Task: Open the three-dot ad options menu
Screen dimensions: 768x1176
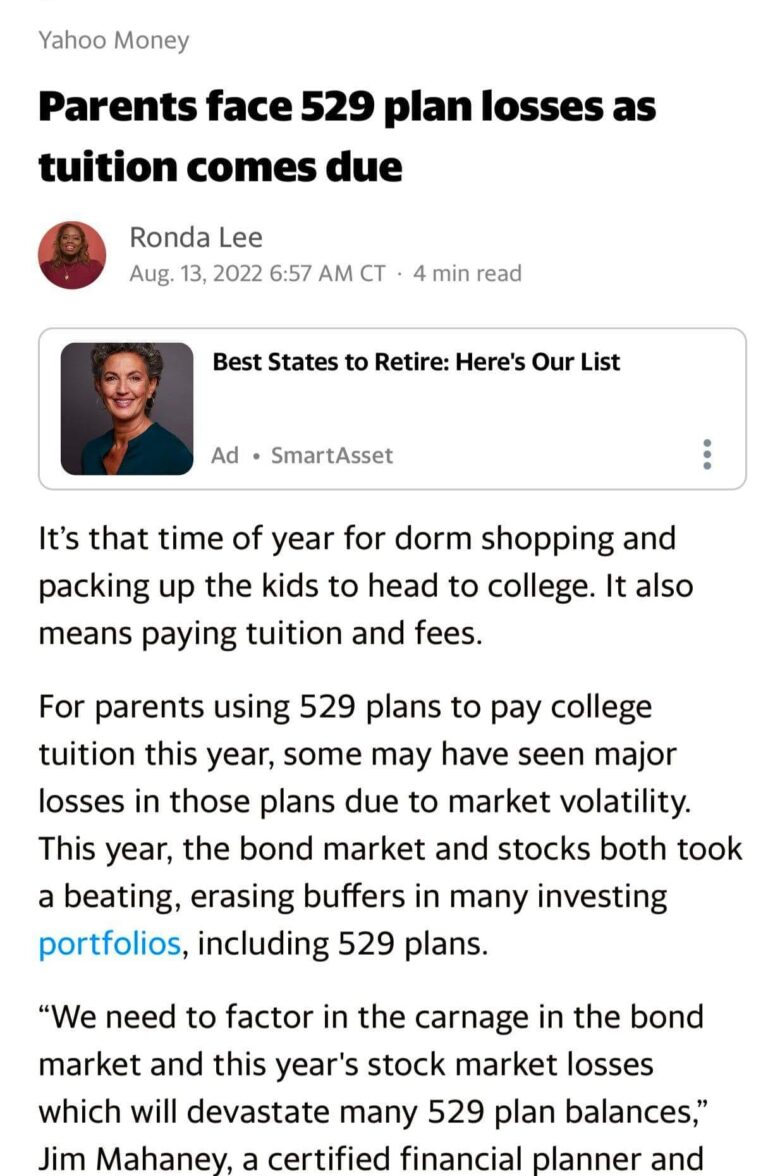Action: [708, 454]
